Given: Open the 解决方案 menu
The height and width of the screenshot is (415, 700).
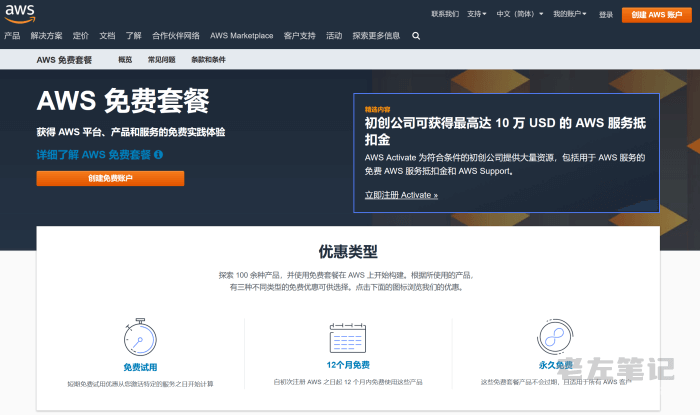Looking at the screenshot, I should pos(46,36).
